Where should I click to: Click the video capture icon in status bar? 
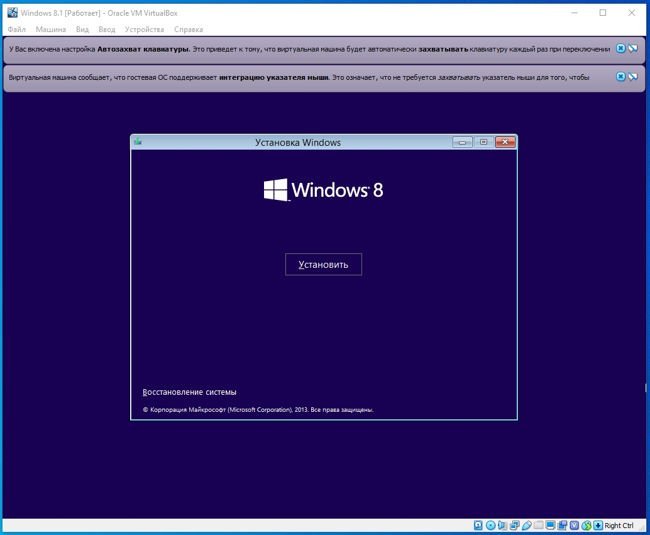coord(562,525)
